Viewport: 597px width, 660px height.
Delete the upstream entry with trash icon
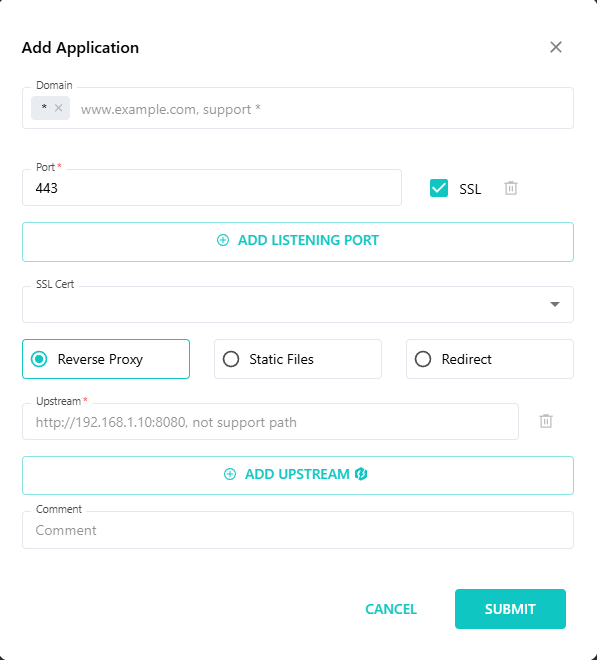(x=546, y=421)
